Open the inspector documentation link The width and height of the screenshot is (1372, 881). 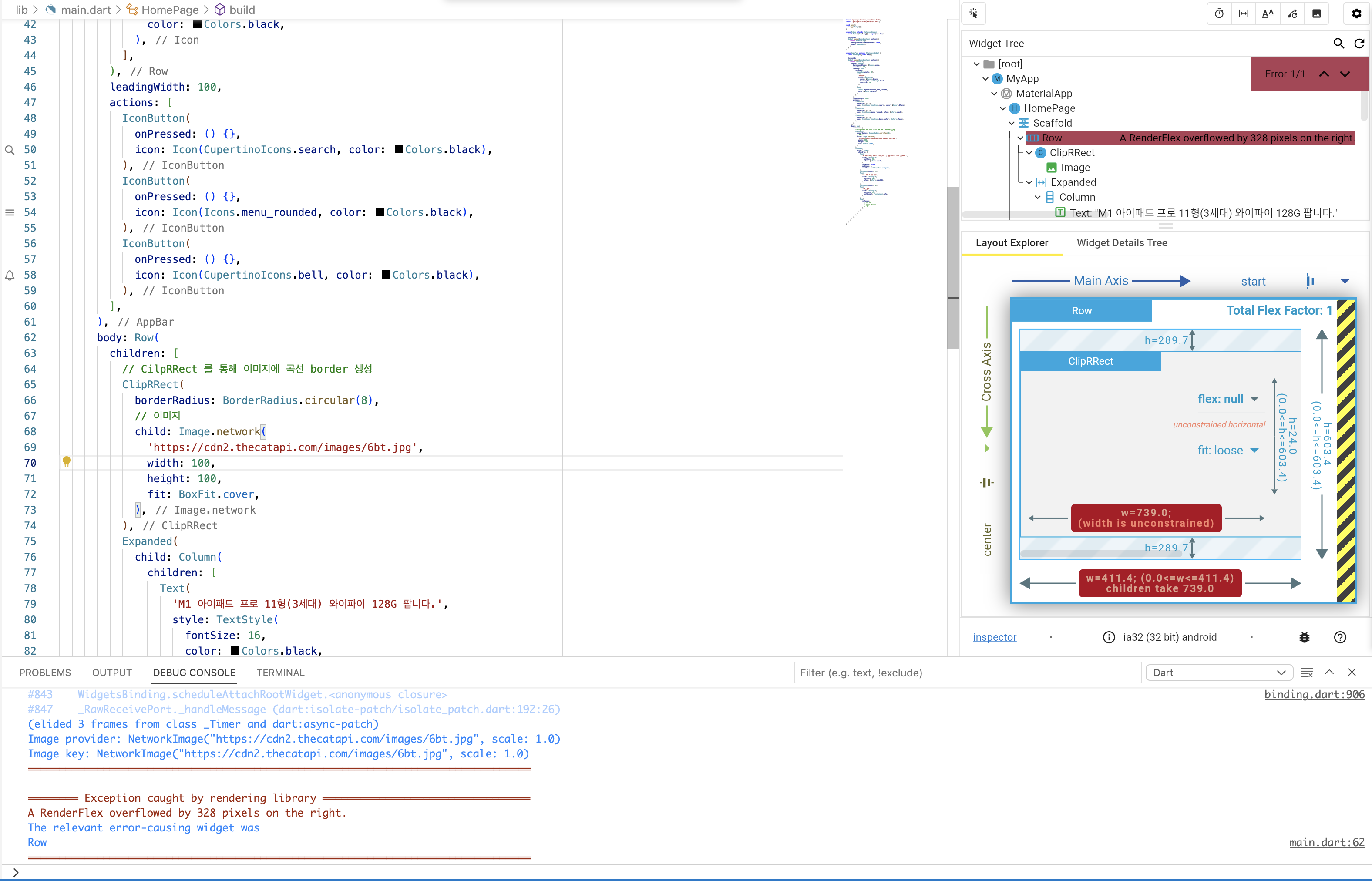(995, 637)
